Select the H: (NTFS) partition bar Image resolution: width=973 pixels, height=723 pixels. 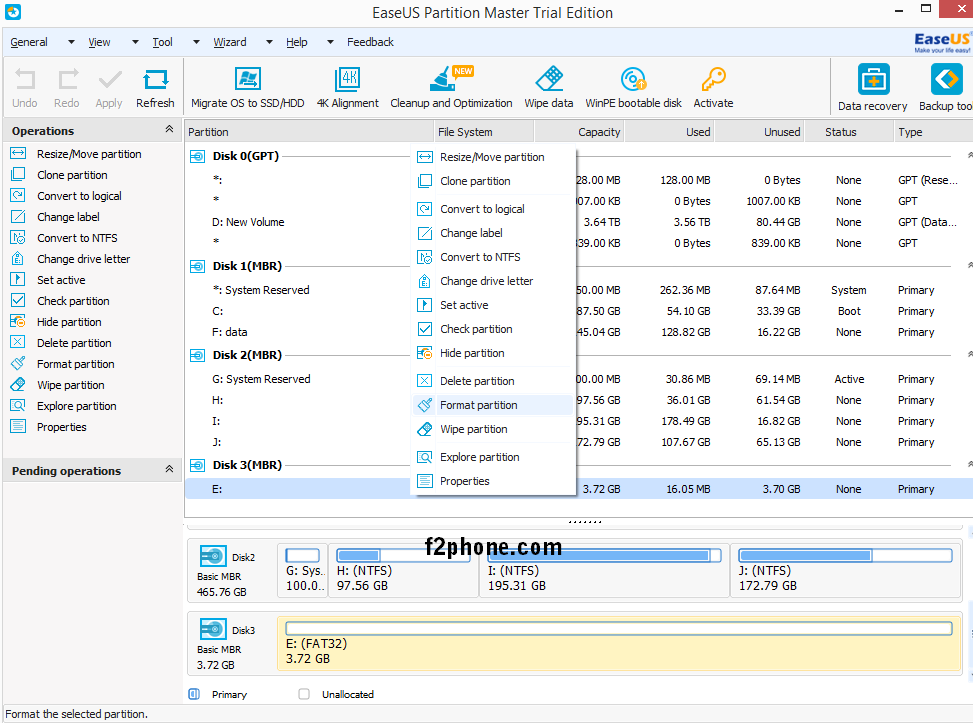point(404,571)
